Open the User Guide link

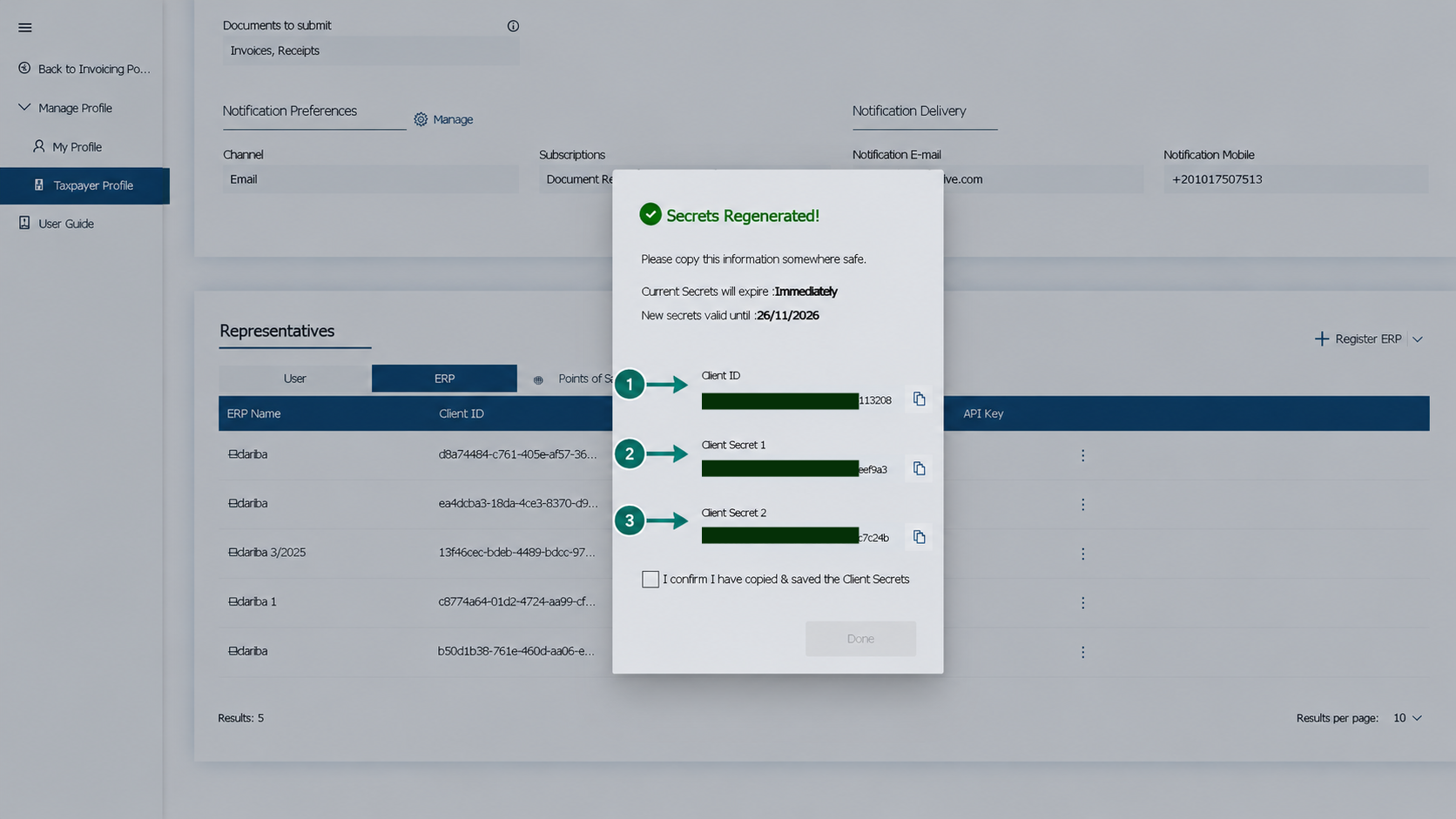[x=66, y=224]
